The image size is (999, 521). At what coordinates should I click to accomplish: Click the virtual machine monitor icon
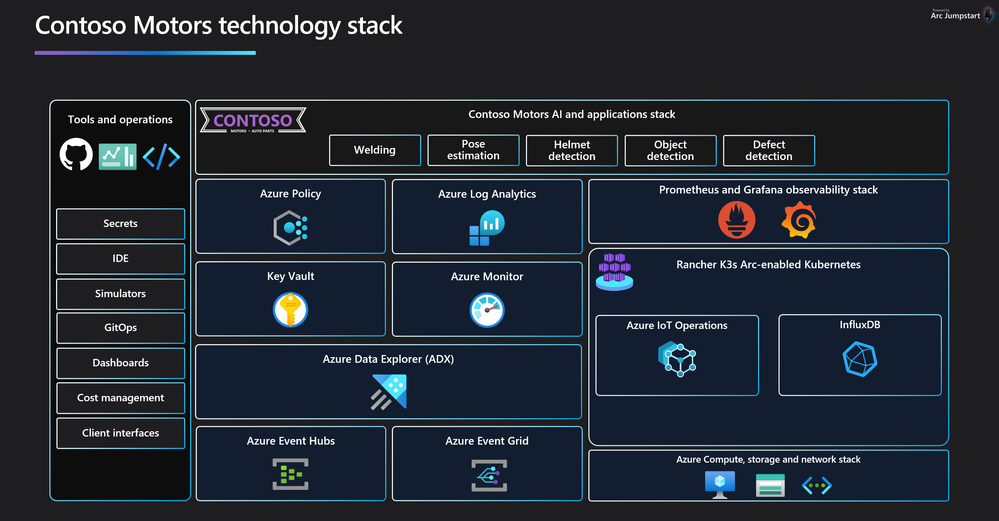(720, 485)
